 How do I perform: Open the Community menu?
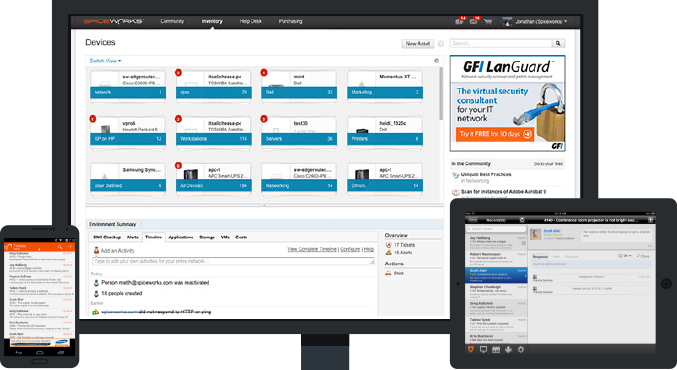click(172, 21)
